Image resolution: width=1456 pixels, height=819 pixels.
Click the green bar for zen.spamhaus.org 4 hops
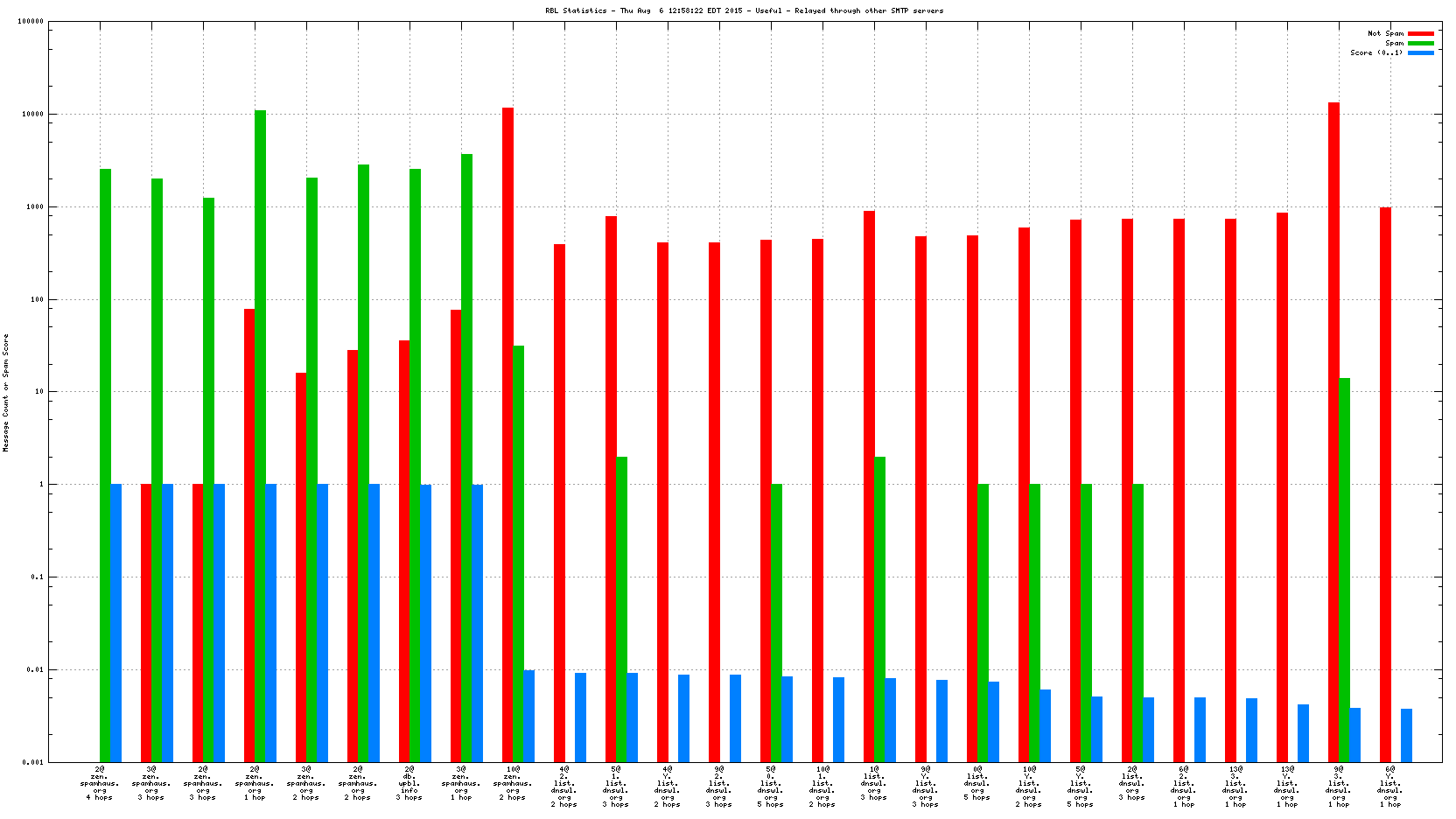coord(105,464)
